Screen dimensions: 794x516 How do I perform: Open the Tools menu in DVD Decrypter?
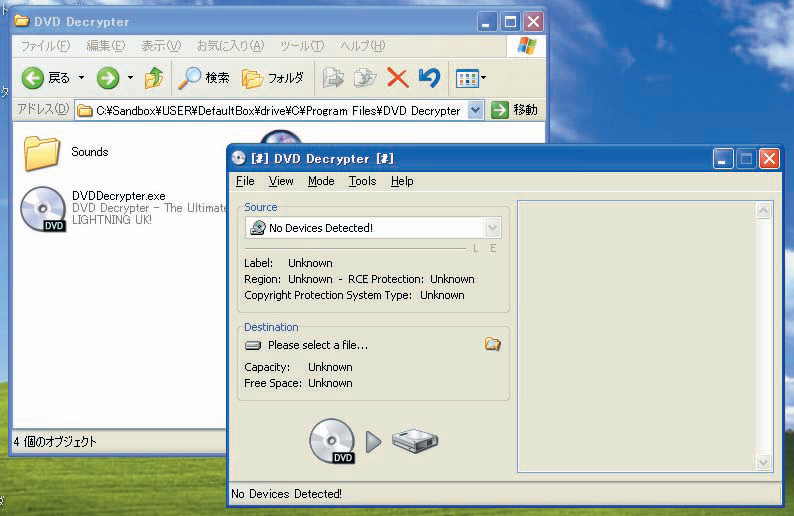(x=362, y=181)
